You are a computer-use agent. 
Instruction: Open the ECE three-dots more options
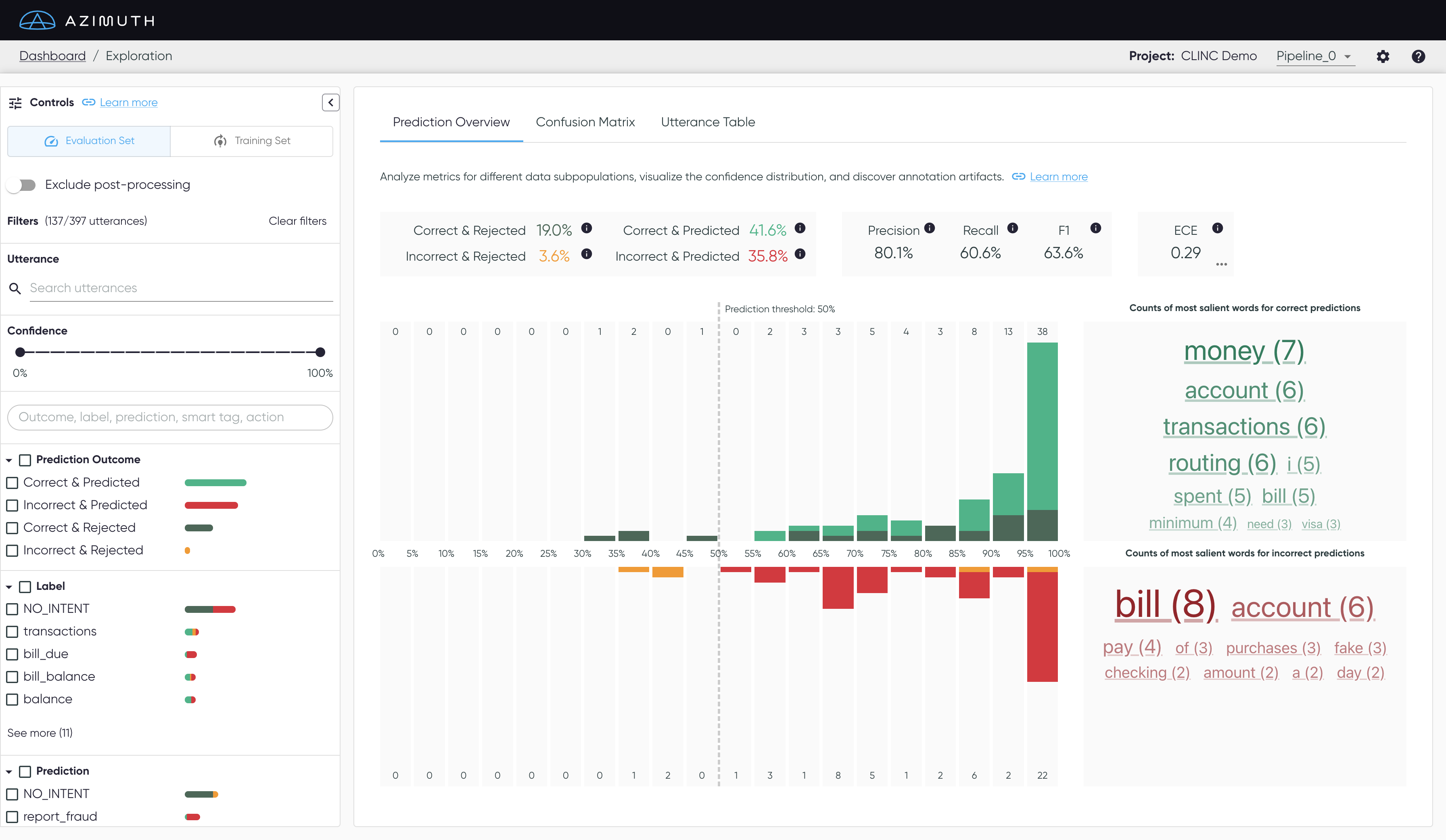pos(1221,265)
